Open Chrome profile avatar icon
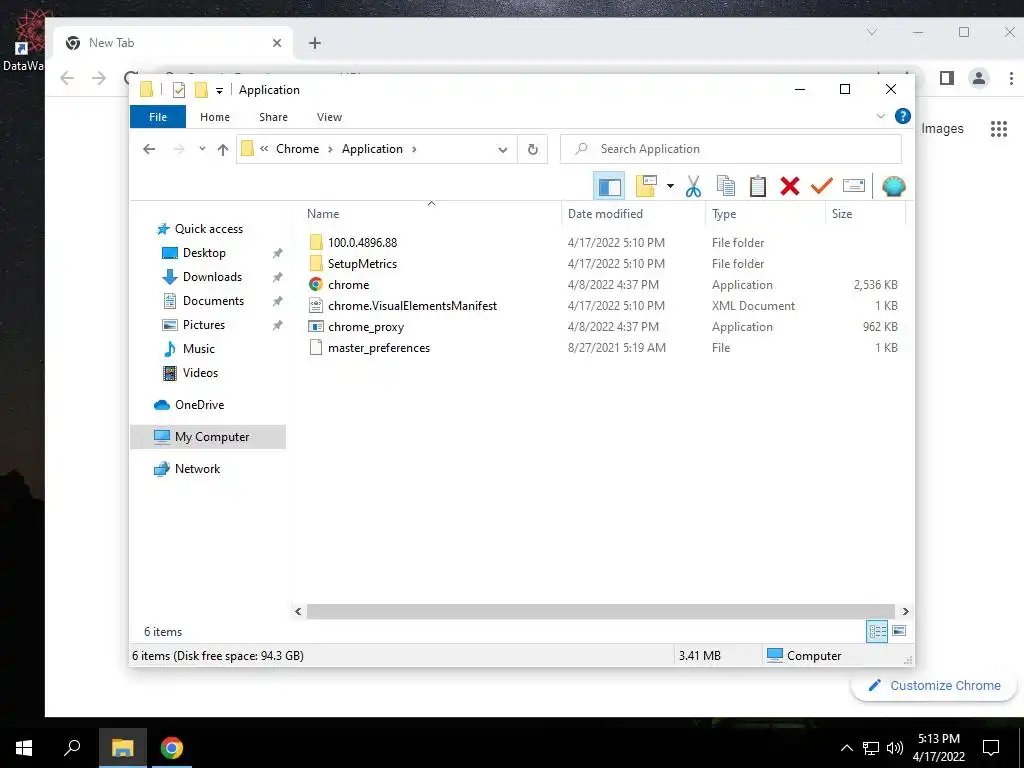The height and width of the screenshot is (768, 1024). (x=978, y=78)
